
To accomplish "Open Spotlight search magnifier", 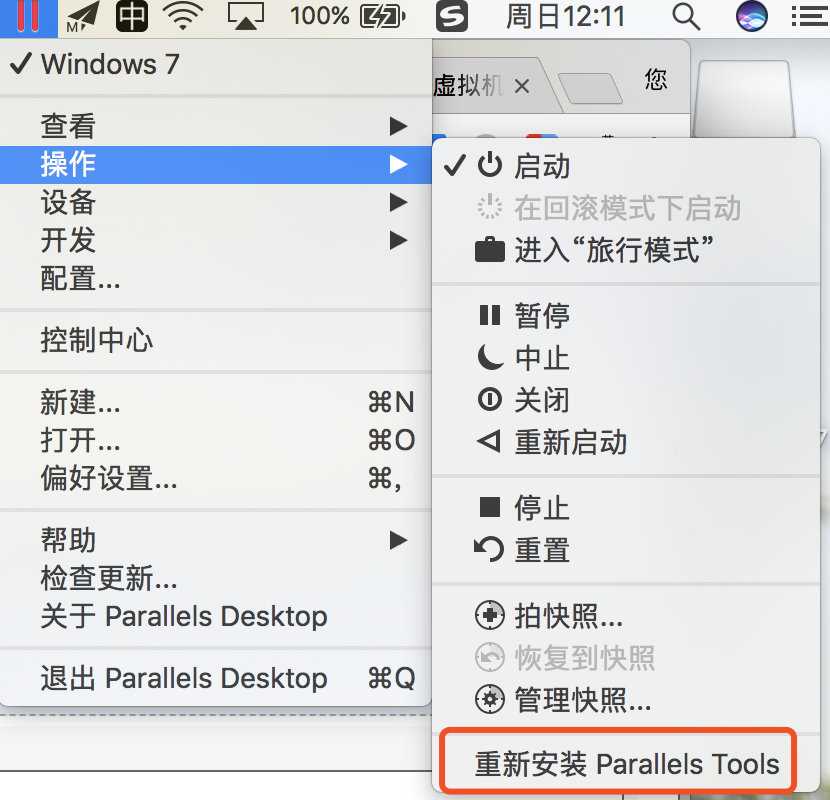I will tap(686, 16).
